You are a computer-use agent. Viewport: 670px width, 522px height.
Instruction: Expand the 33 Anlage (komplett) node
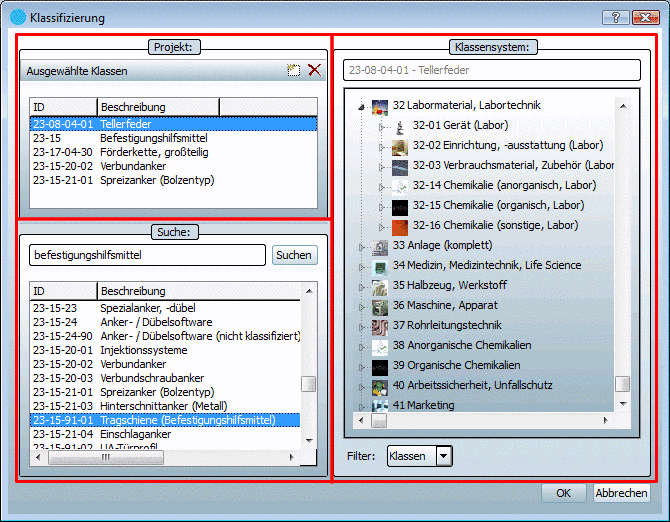coord(361,247)
